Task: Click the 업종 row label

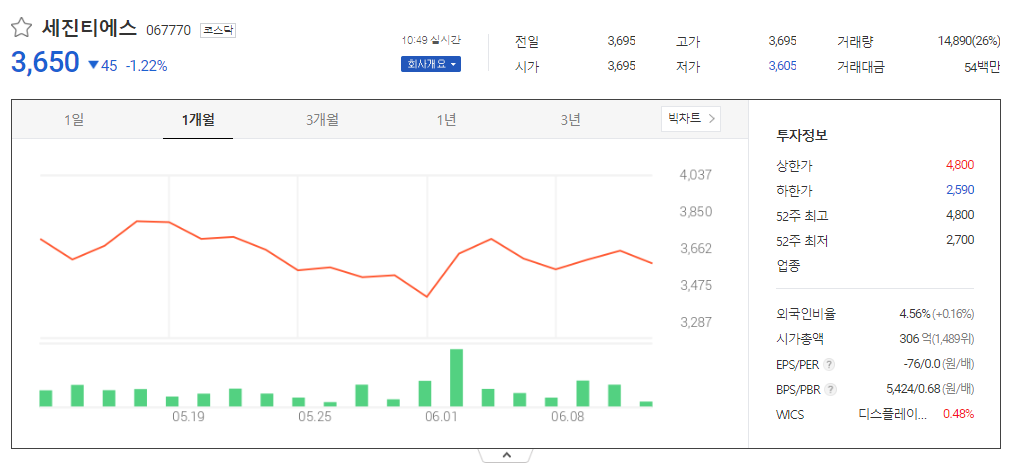Action: click(x=788, y=265)
